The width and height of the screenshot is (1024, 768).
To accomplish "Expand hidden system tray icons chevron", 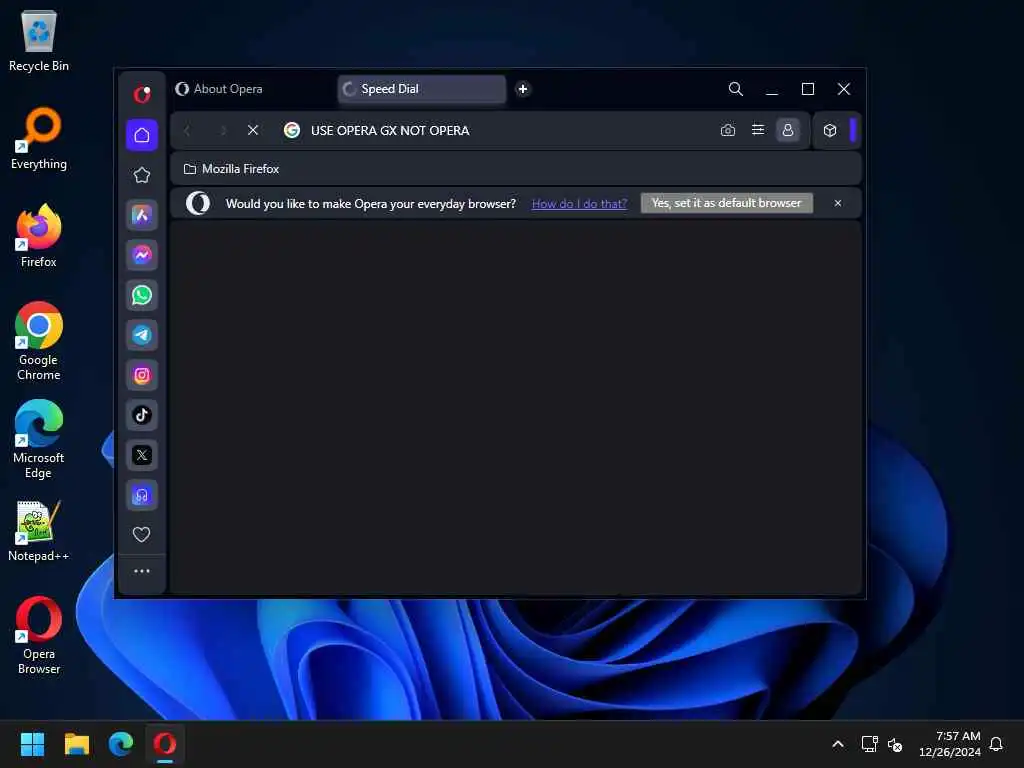I will pyautogui.click(x=837, y=744).
